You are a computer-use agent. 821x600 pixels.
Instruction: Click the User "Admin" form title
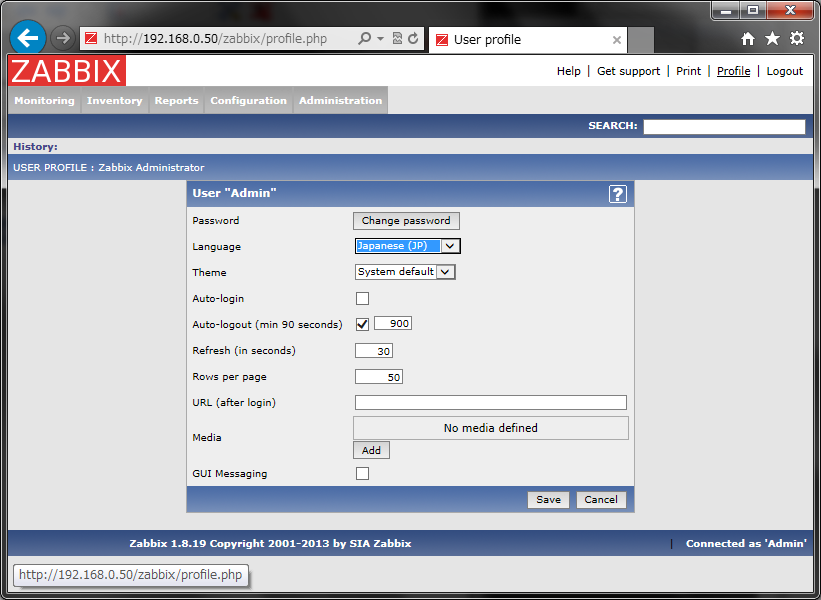[x=234, y=193]
